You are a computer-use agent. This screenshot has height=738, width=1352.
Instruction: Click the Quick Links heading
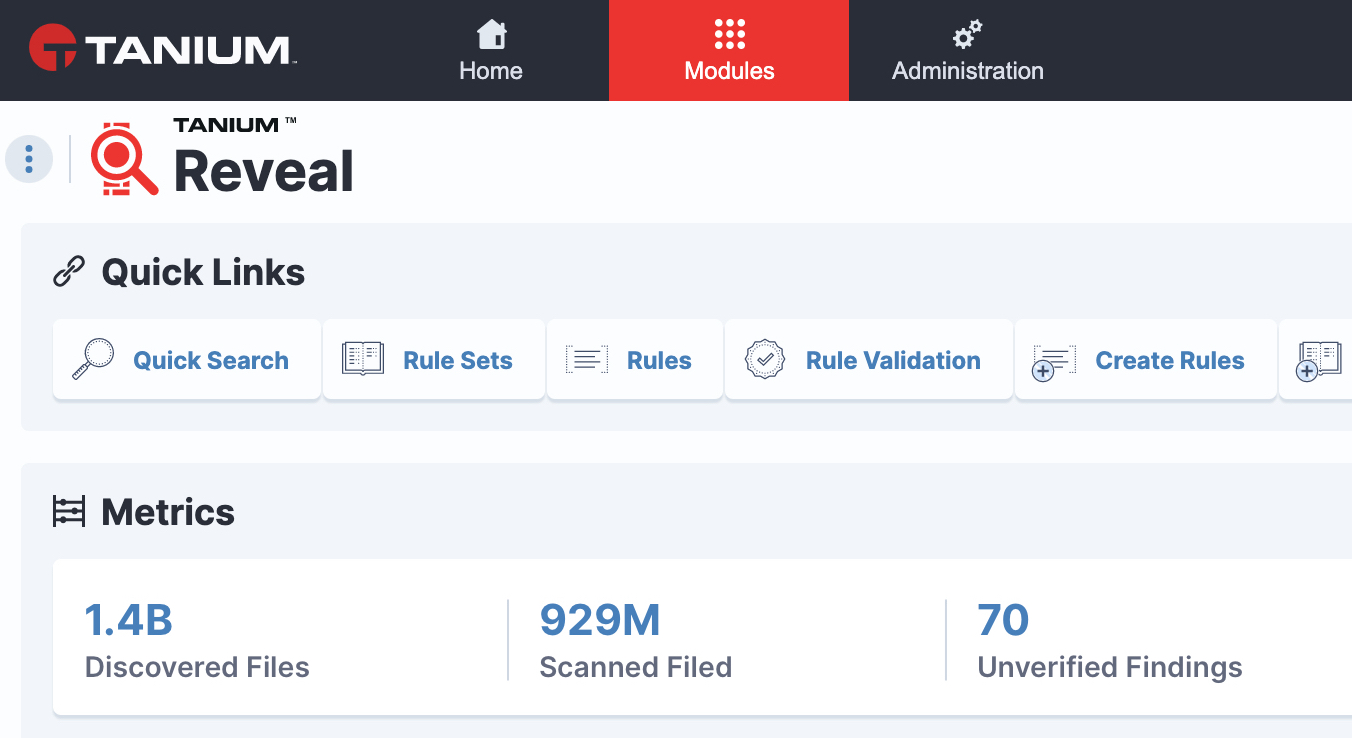click(203, 272)
